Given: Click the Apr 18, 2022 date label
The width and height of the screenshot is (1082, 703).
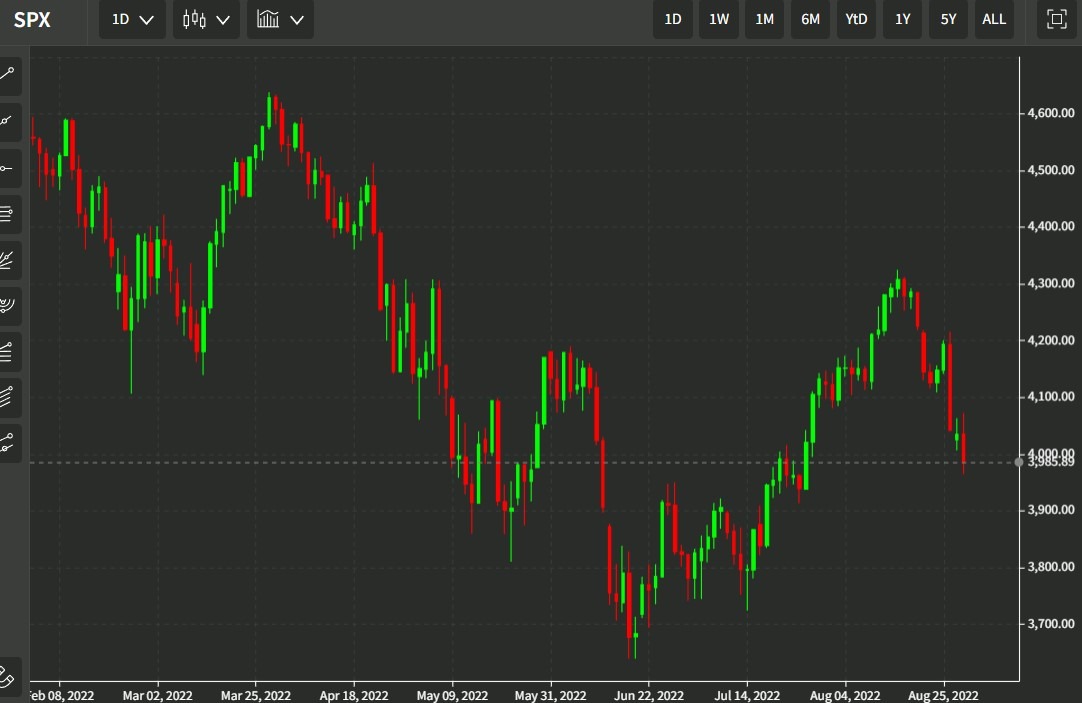Looking at the screenshot, I should tap(353, 695).
